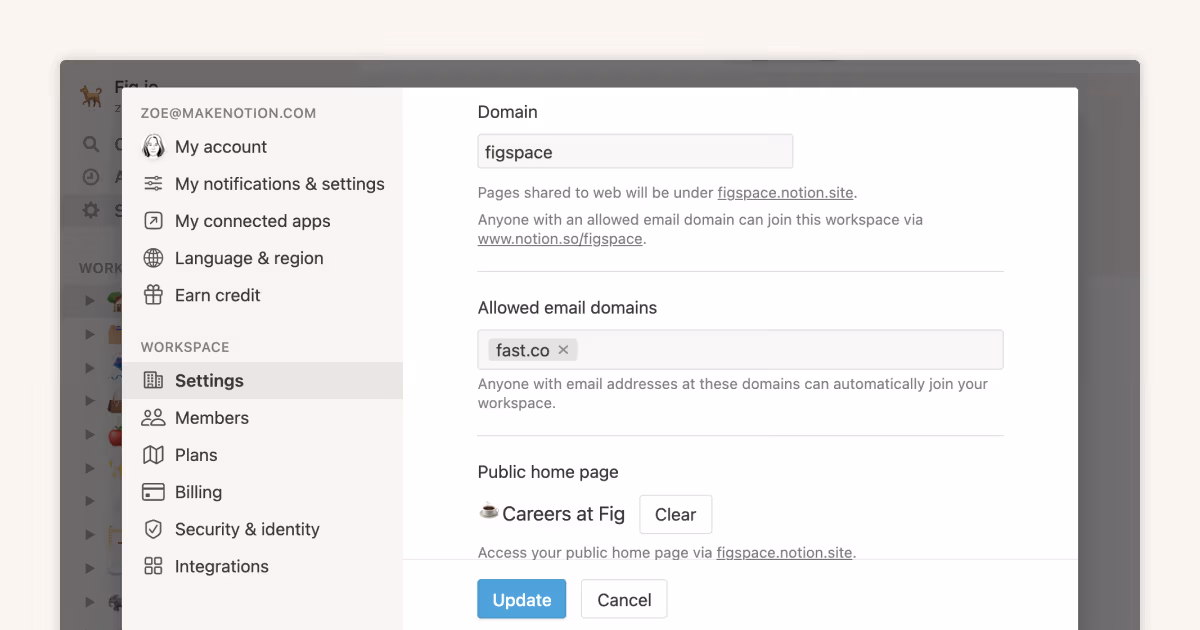1200x630 pixels.
Task: Expand the topmost page in the sidebar tree
Action: (90, 300)
